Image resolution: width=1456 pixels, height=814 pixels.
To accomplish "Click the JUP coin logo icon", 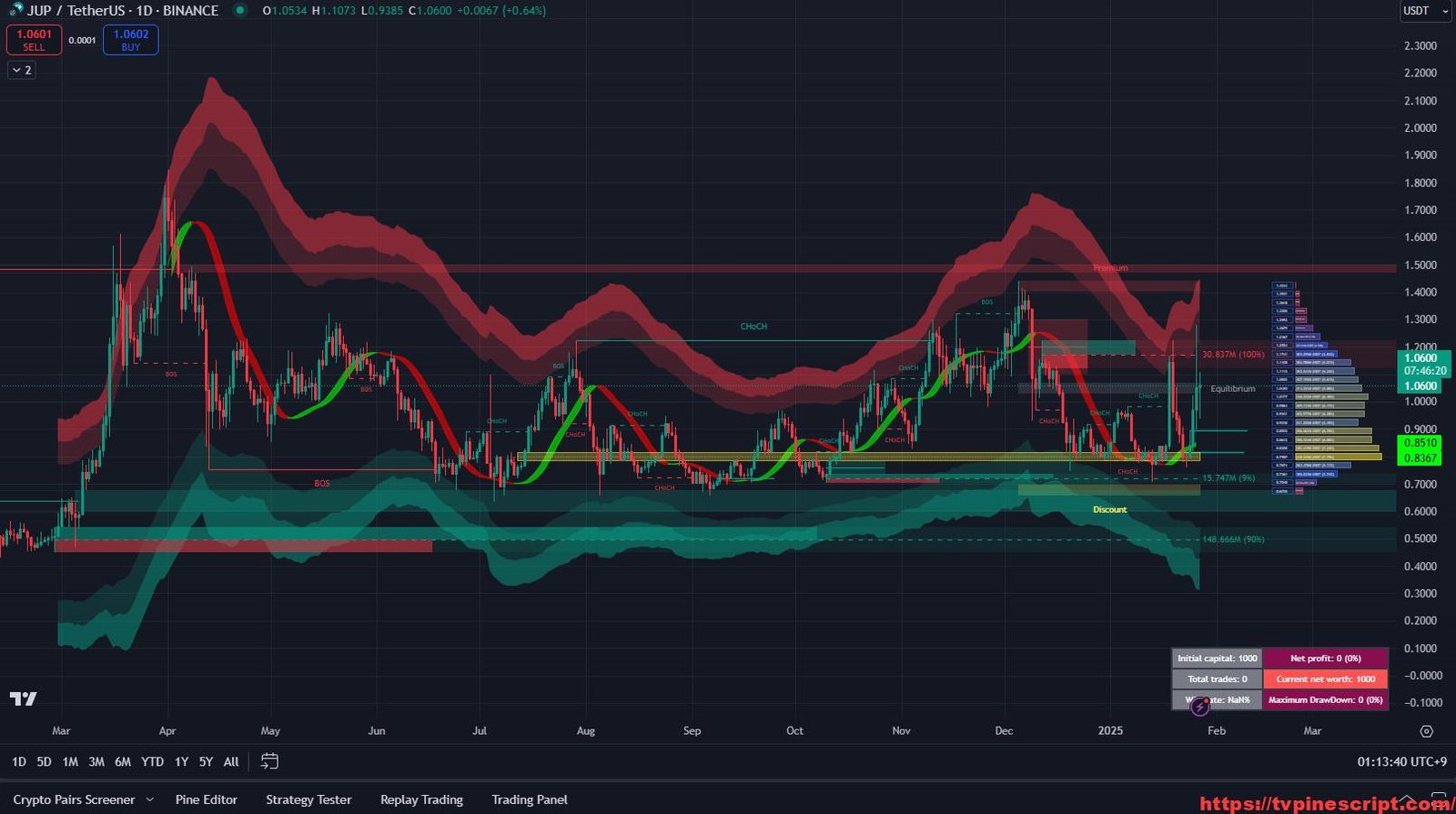I will tap(15, 10).
